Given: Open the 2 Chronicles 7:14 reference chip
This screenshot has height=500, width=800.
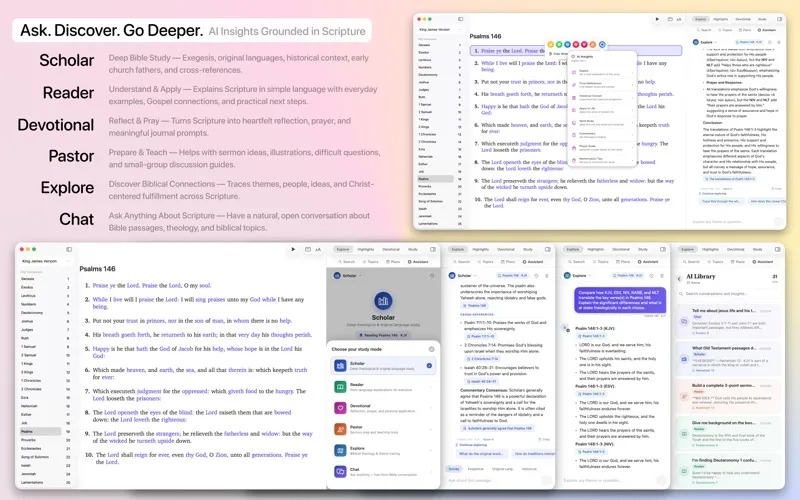Looking at the screenshot, I should [x=483, y=359].
